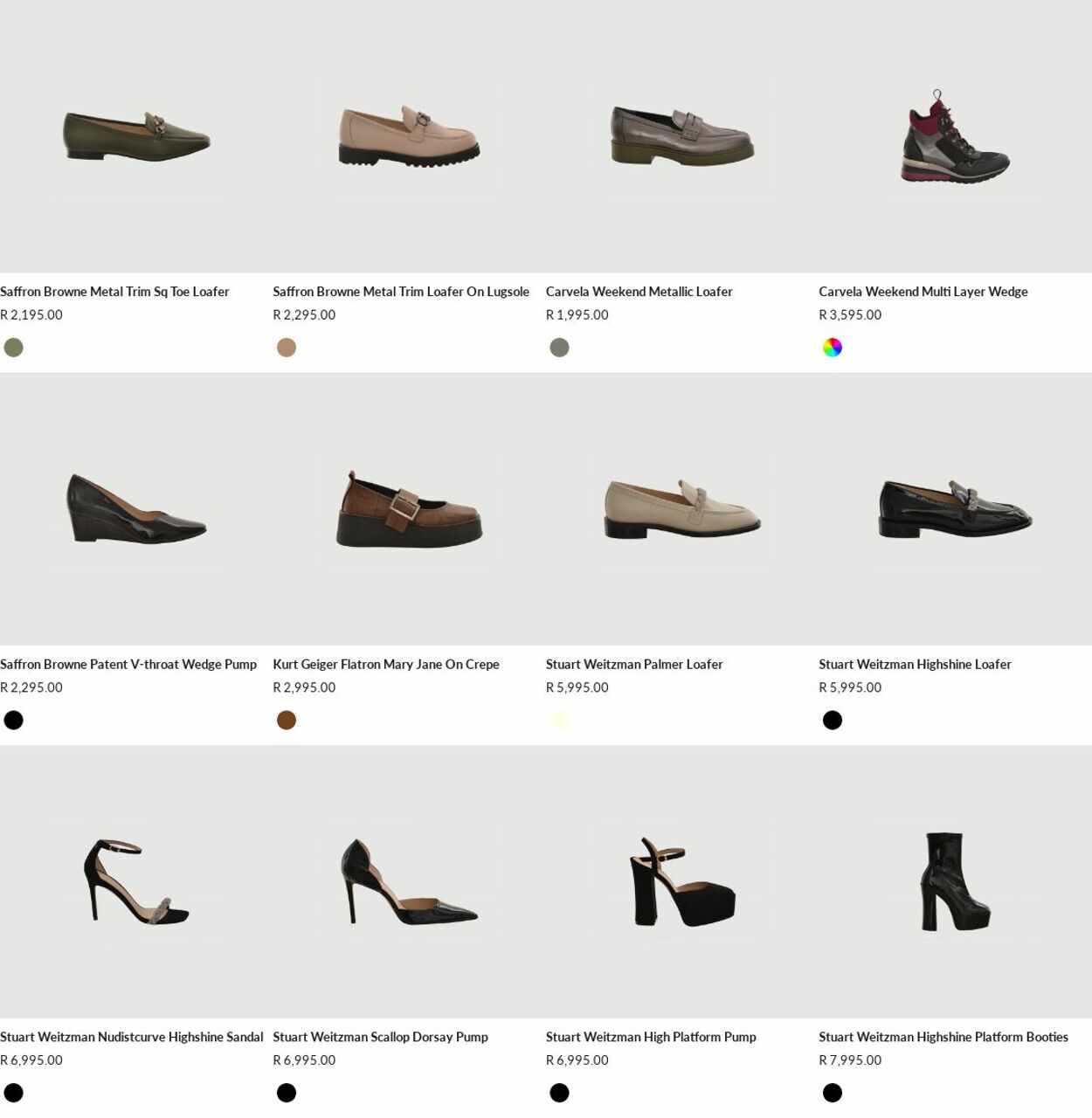Open Saffron Browne Patent V-throat Wedge Pump

(x=128, y=665)
